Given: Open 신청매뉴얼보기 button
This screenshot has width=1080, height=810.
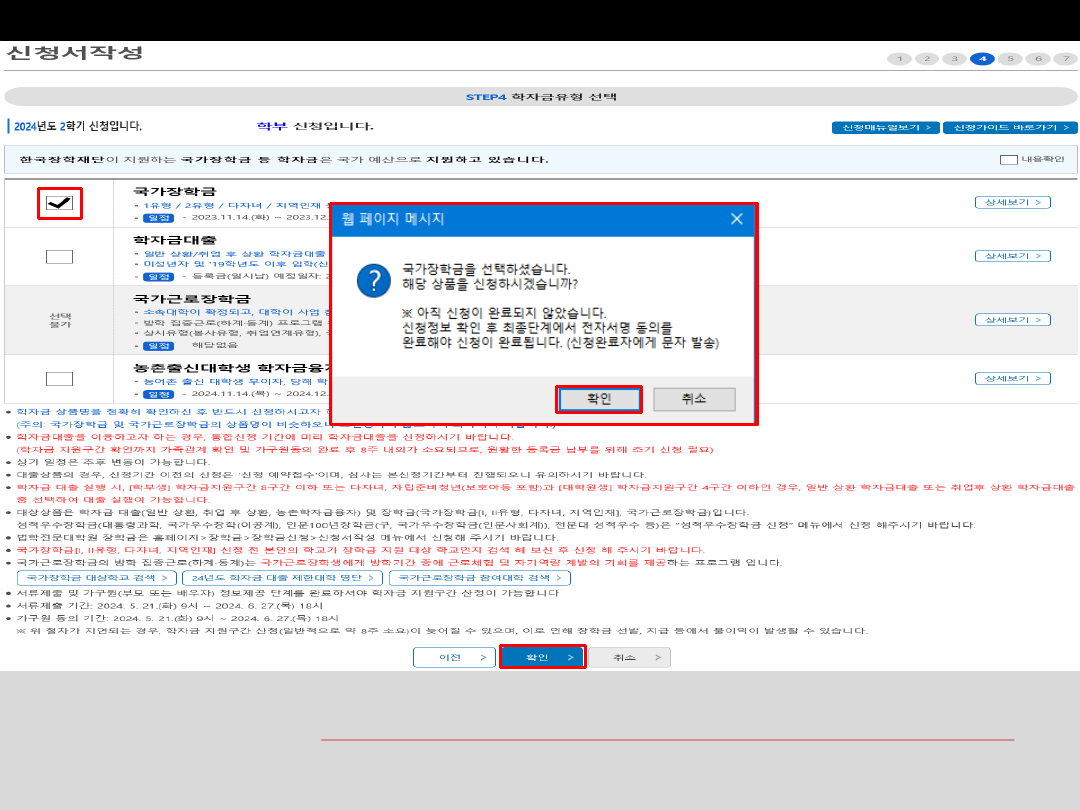Looking at the screenshot, I should point(885,128).
